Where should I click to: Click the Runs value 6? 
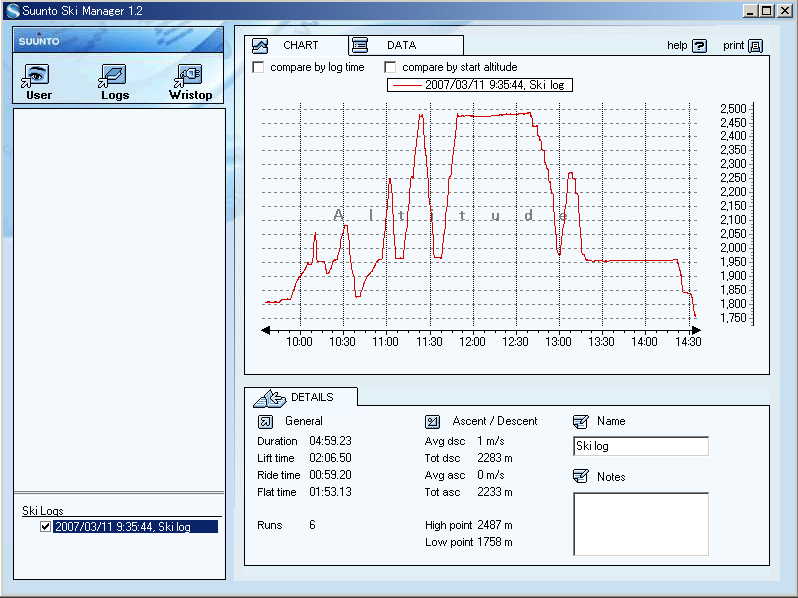312,525
